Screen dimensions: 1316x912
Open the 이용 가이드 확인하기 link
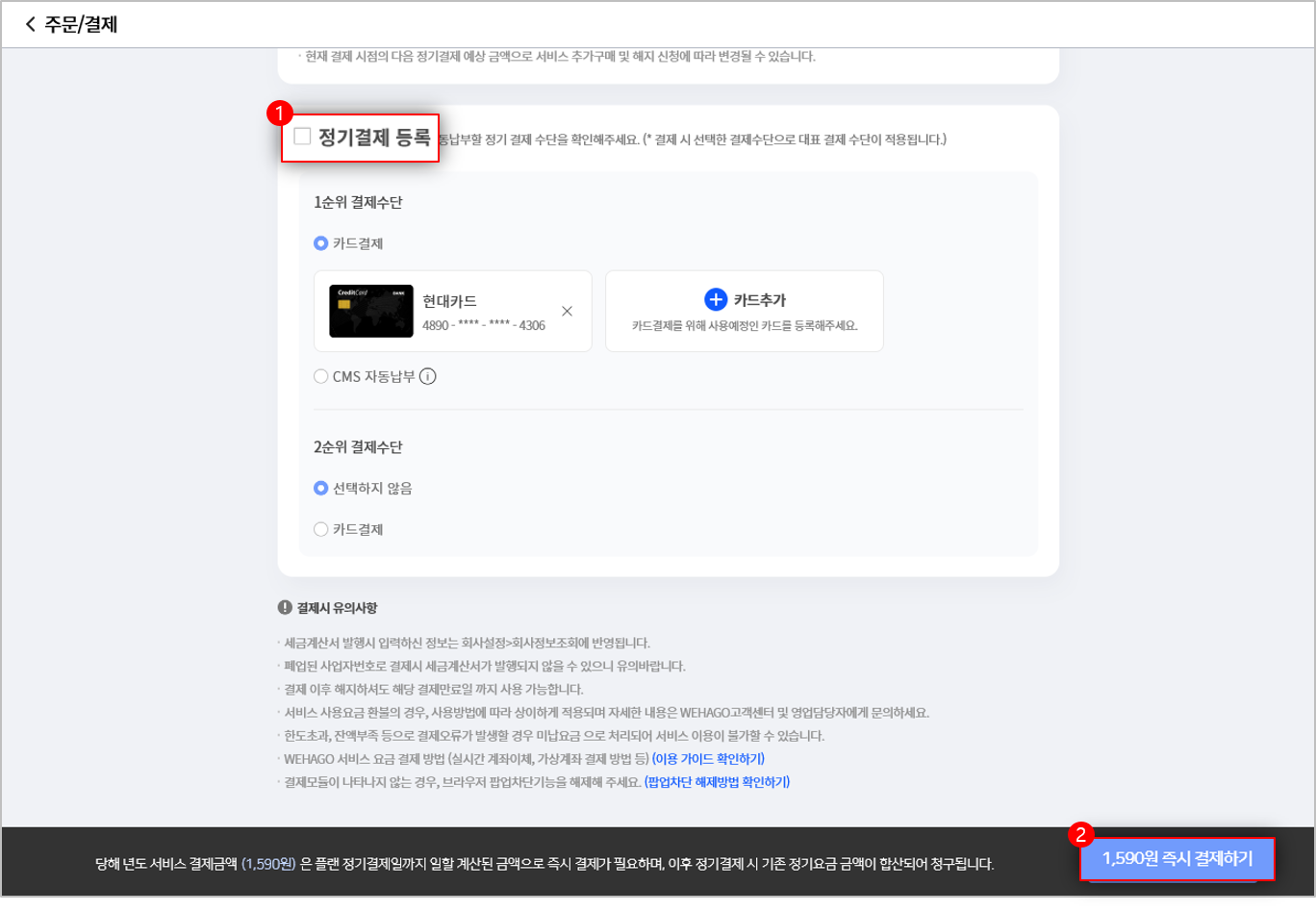pos(708,759)
